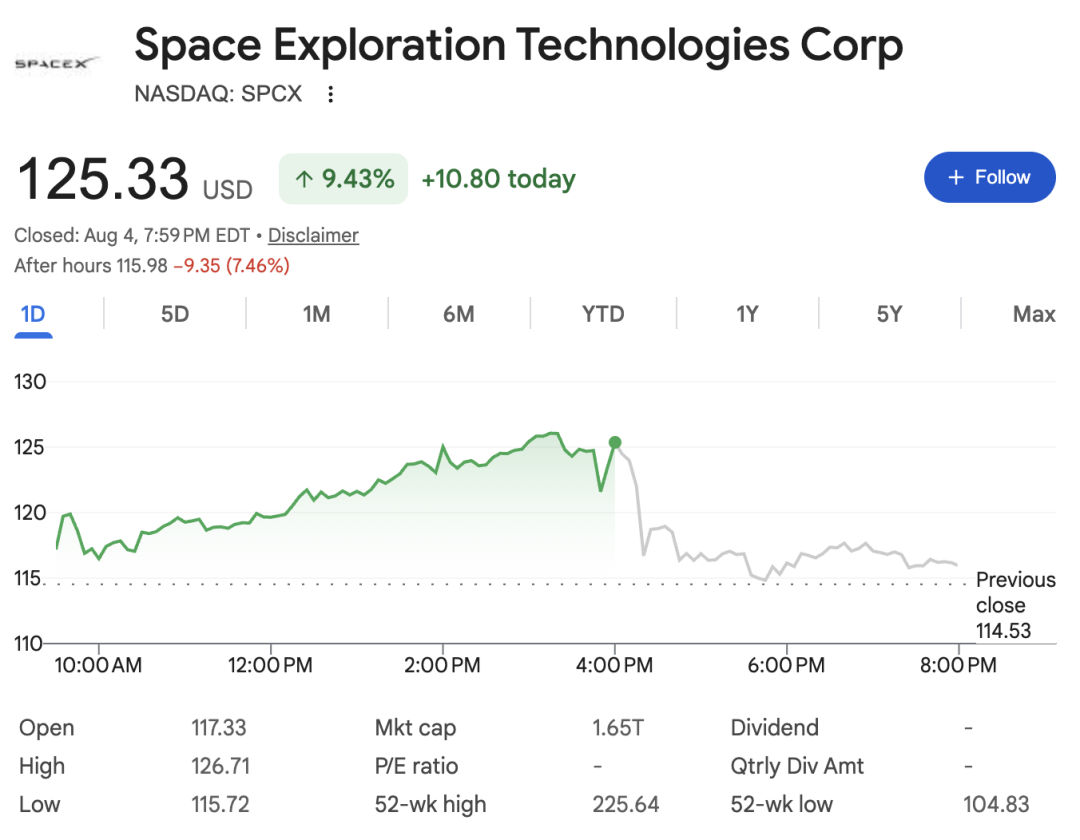Click the green up-arrow percentage badge
Viewport: 1080px width, 840px height.
click(343, 179)
